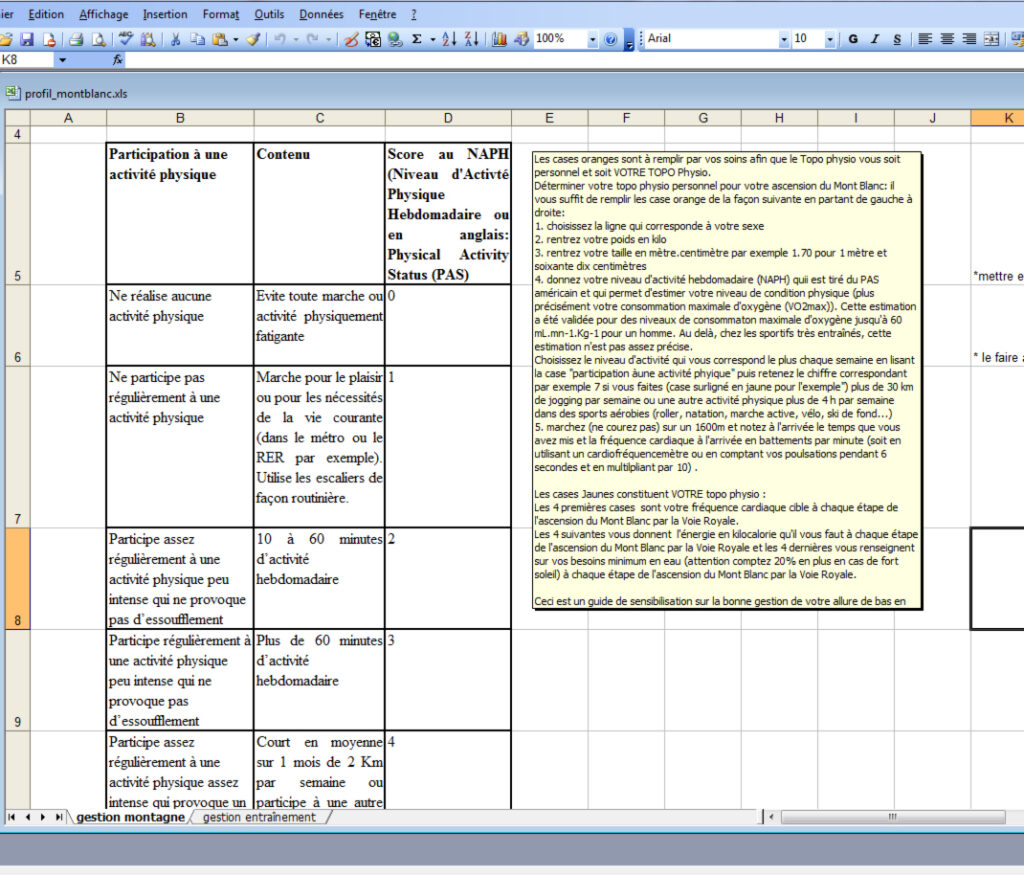Screen dimensions: 1024x875
Task: Click the column D header
Action: pos(448,118)
